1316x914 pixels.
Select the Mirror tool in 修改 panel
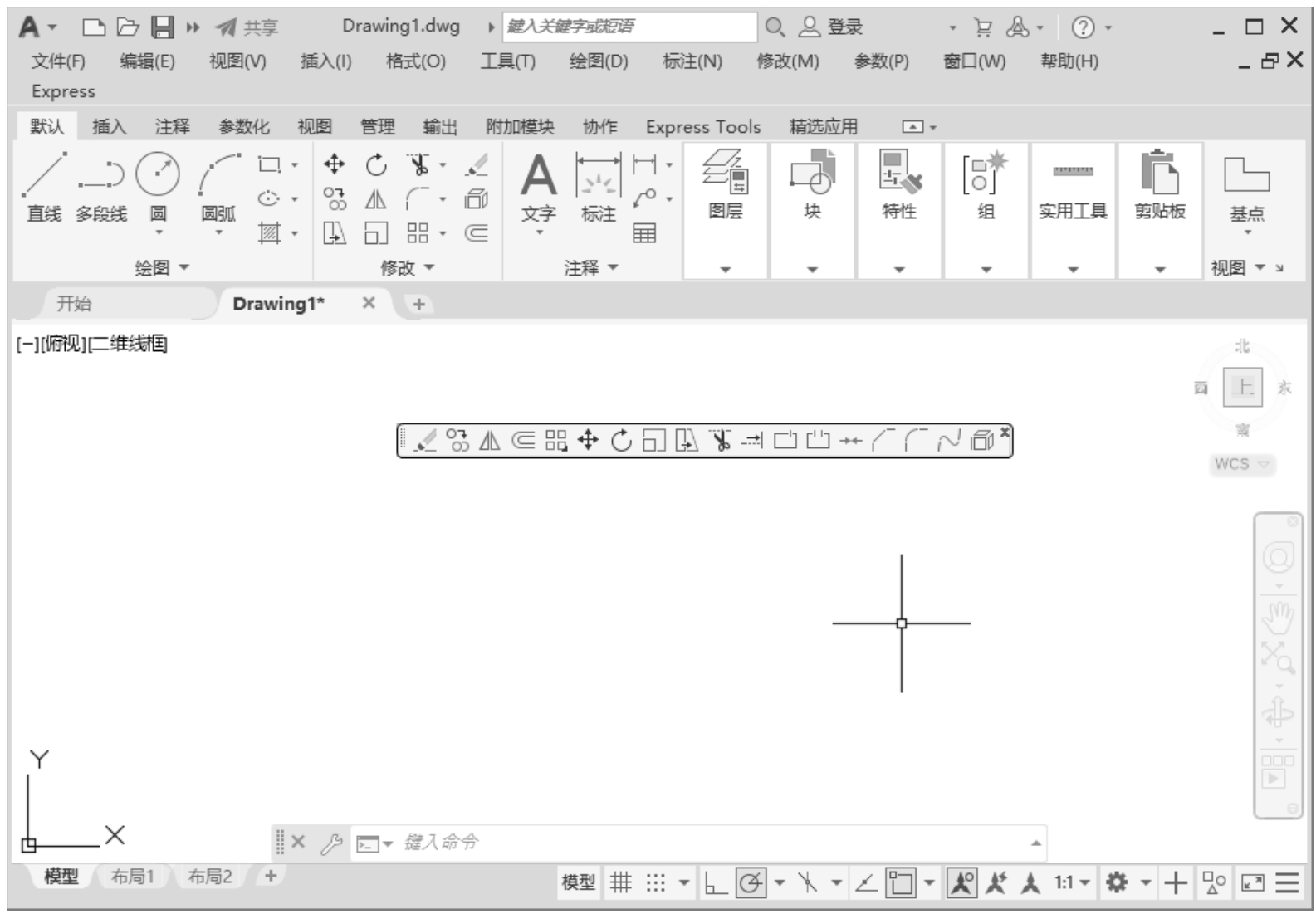[x=376, y=199]
